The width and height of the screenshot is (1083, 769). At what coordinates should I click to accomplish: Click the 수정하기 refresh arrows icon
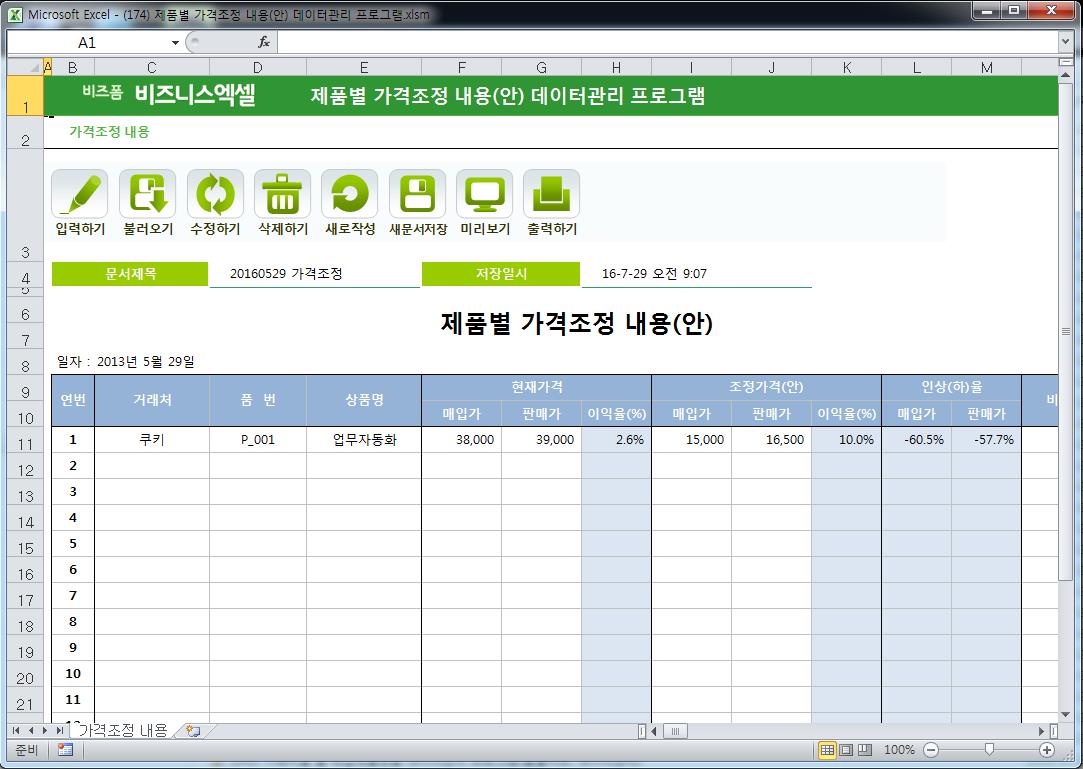(x=215, y=194)
